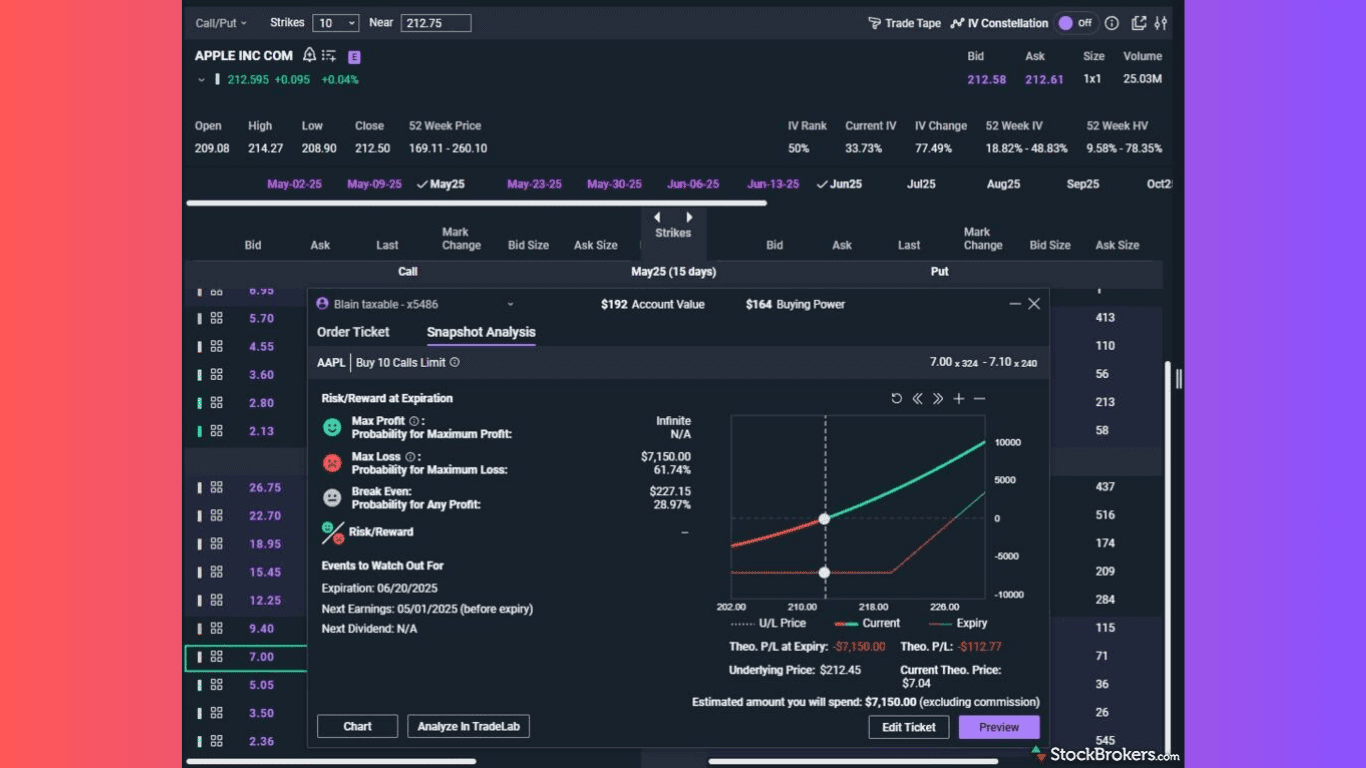The height and width of the screenshot is (768, 1366).
Task: Click the Edit Ticket button
Action: point(908,727)
